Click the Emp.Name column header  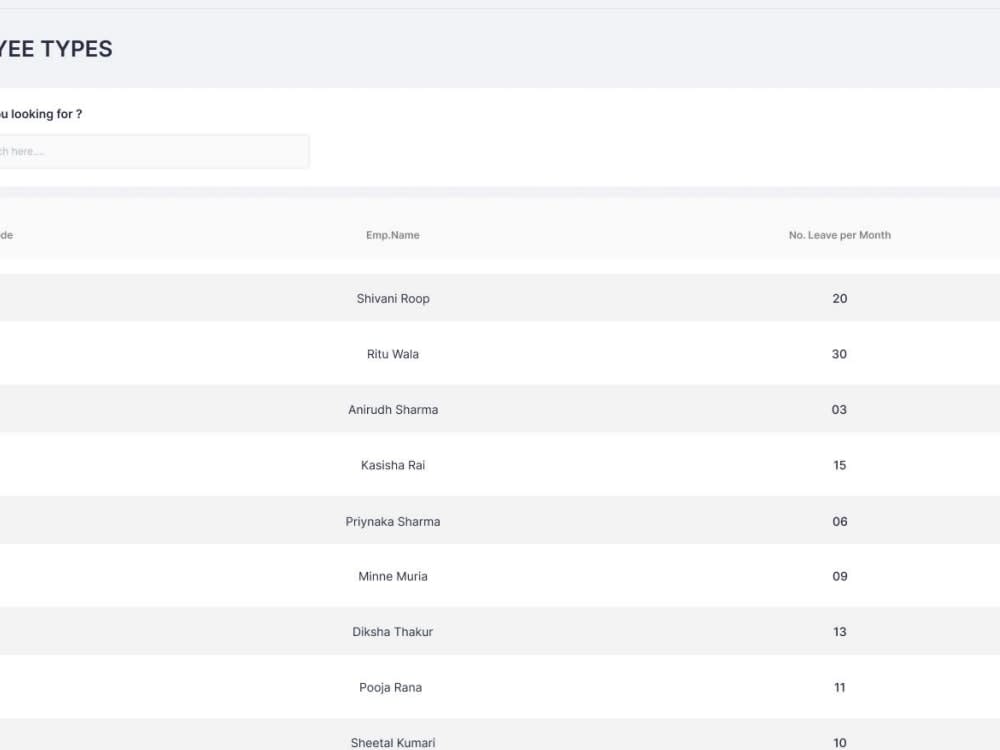393,235
